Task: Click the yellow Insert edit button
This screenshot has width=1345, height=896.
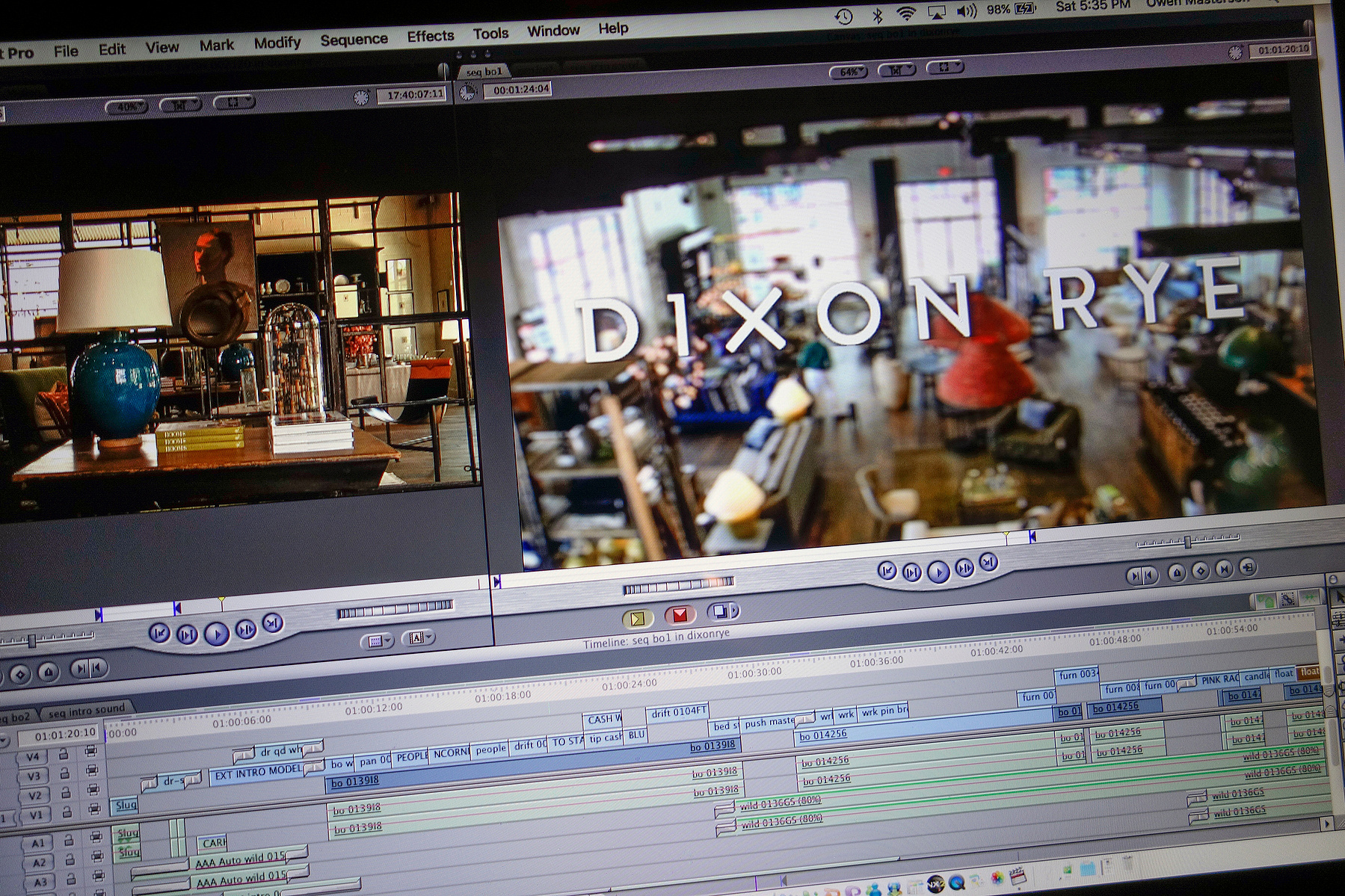Action: pos(637,619)
